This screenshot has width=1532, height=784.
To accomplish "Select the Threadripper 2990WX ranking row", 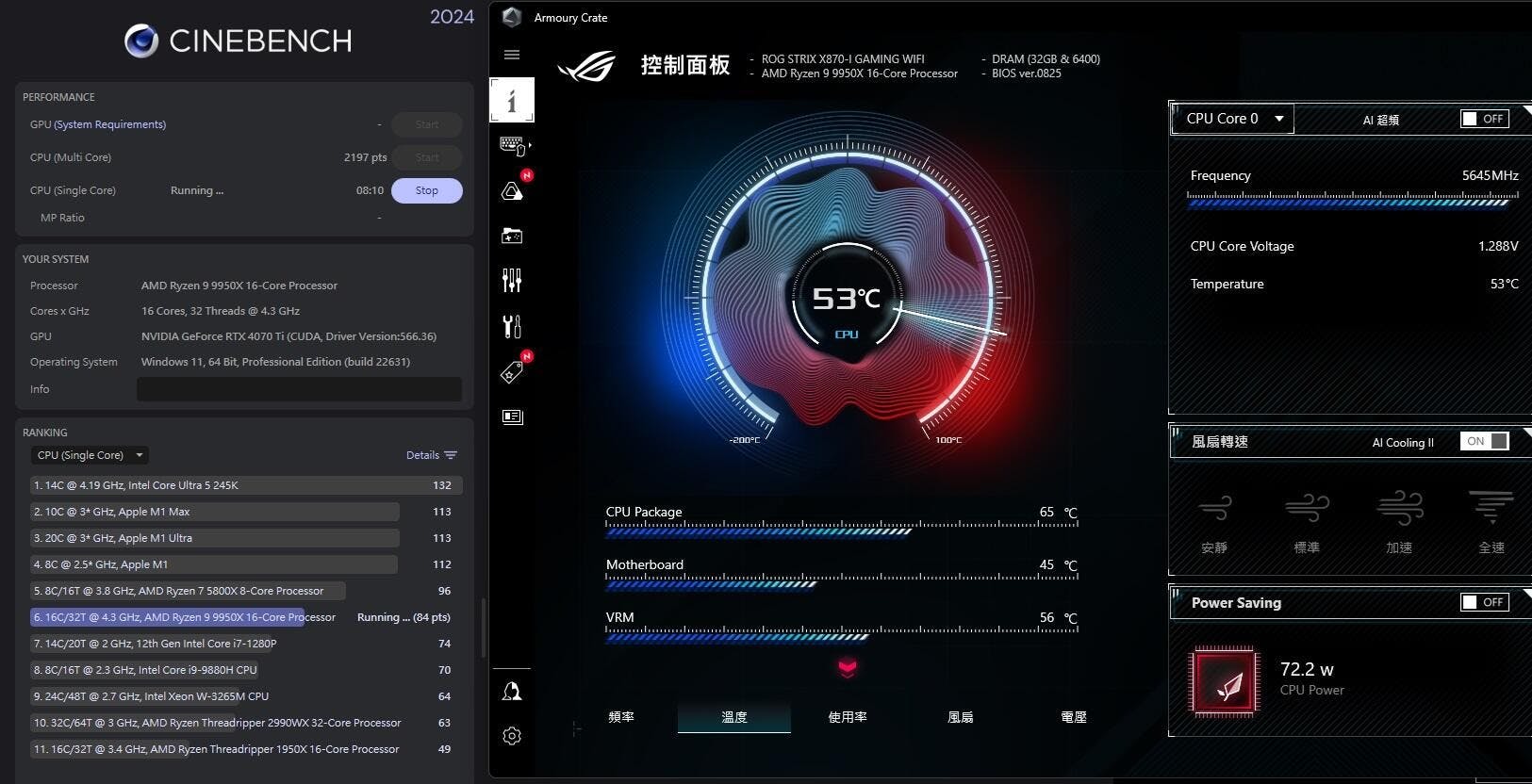I will coord(246,723).
